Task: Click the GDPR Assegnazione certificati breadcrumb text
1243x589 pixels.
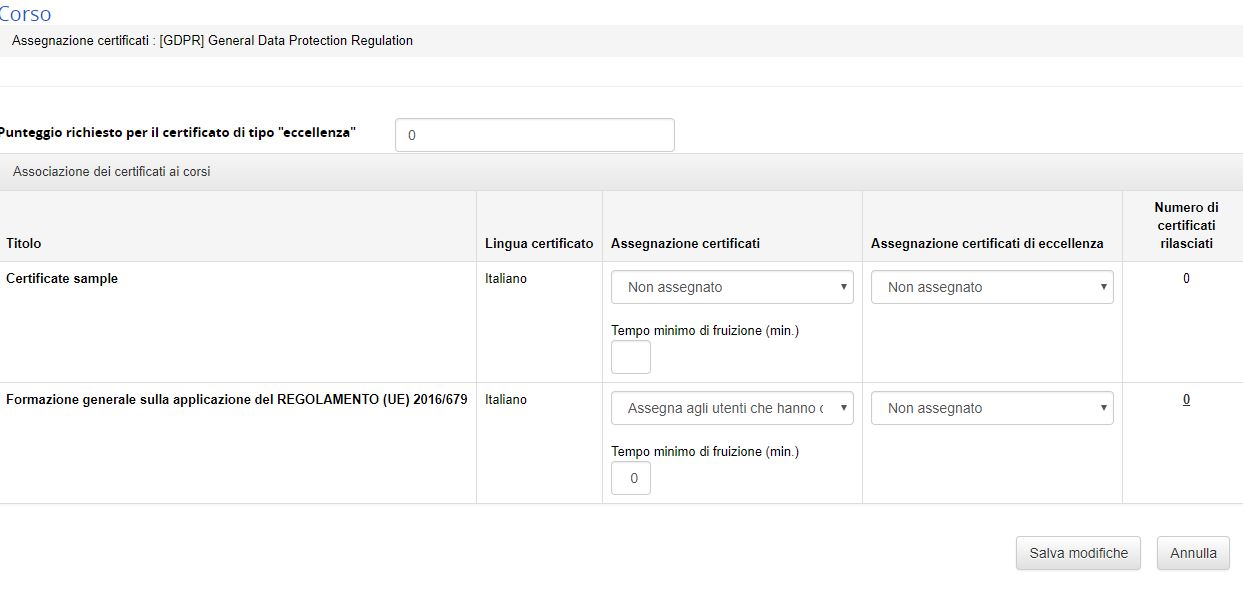Action: click(212, 41)
